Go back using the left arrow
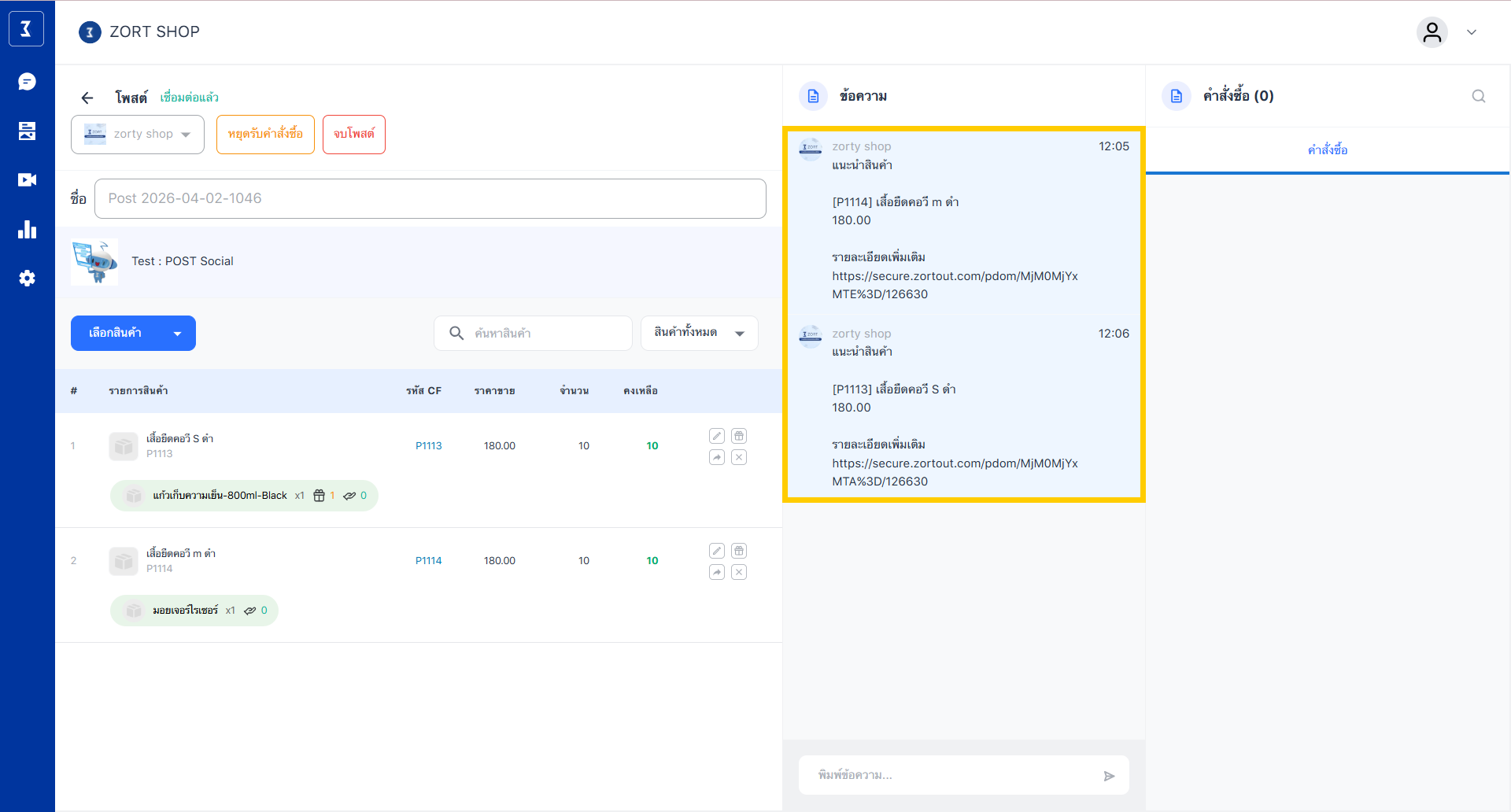This screenshot has width=1511, height=812. point(87,98)
